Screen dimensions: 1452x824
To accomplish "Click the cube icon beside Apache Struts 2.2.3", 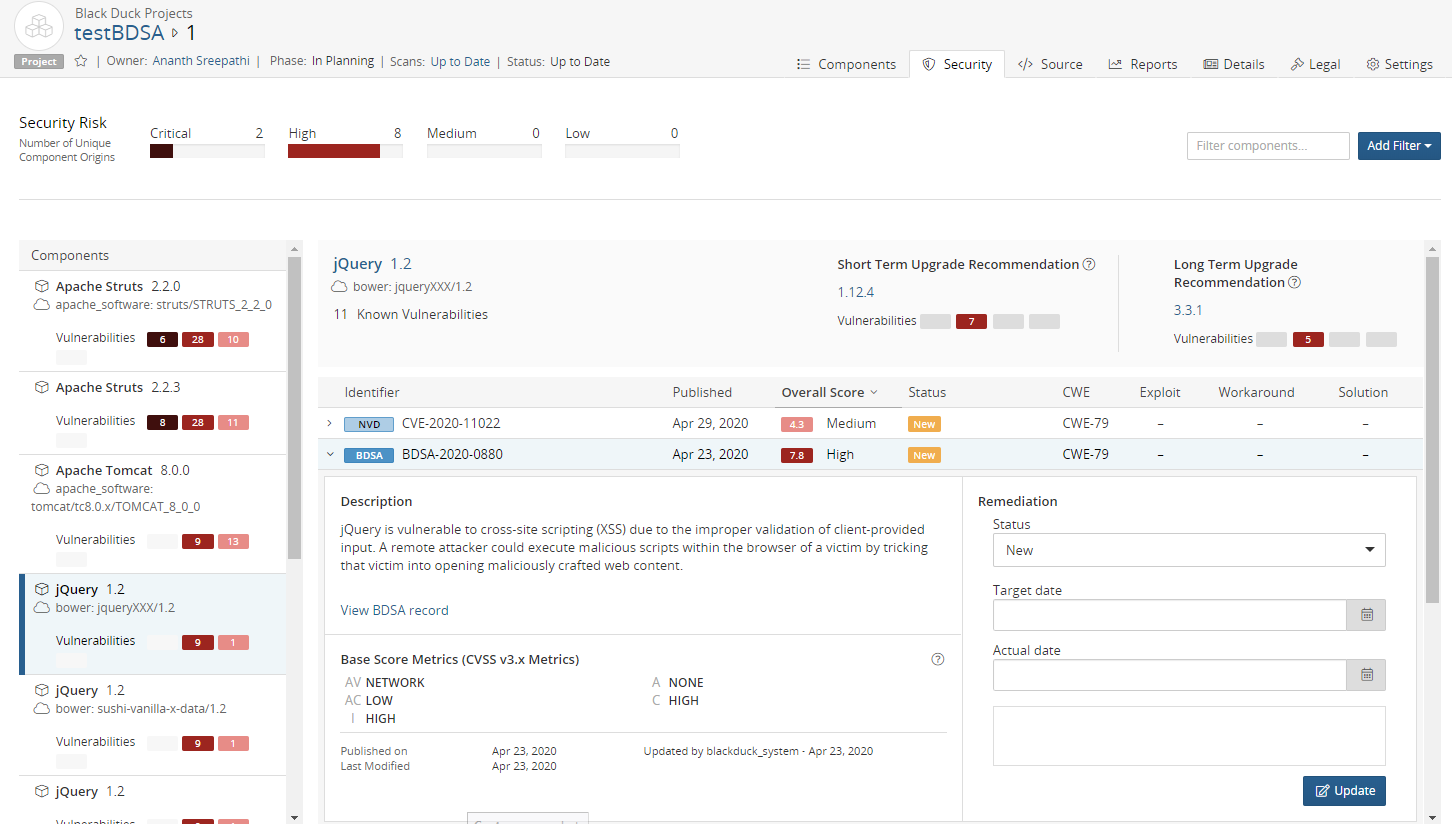I will [42, 387].
